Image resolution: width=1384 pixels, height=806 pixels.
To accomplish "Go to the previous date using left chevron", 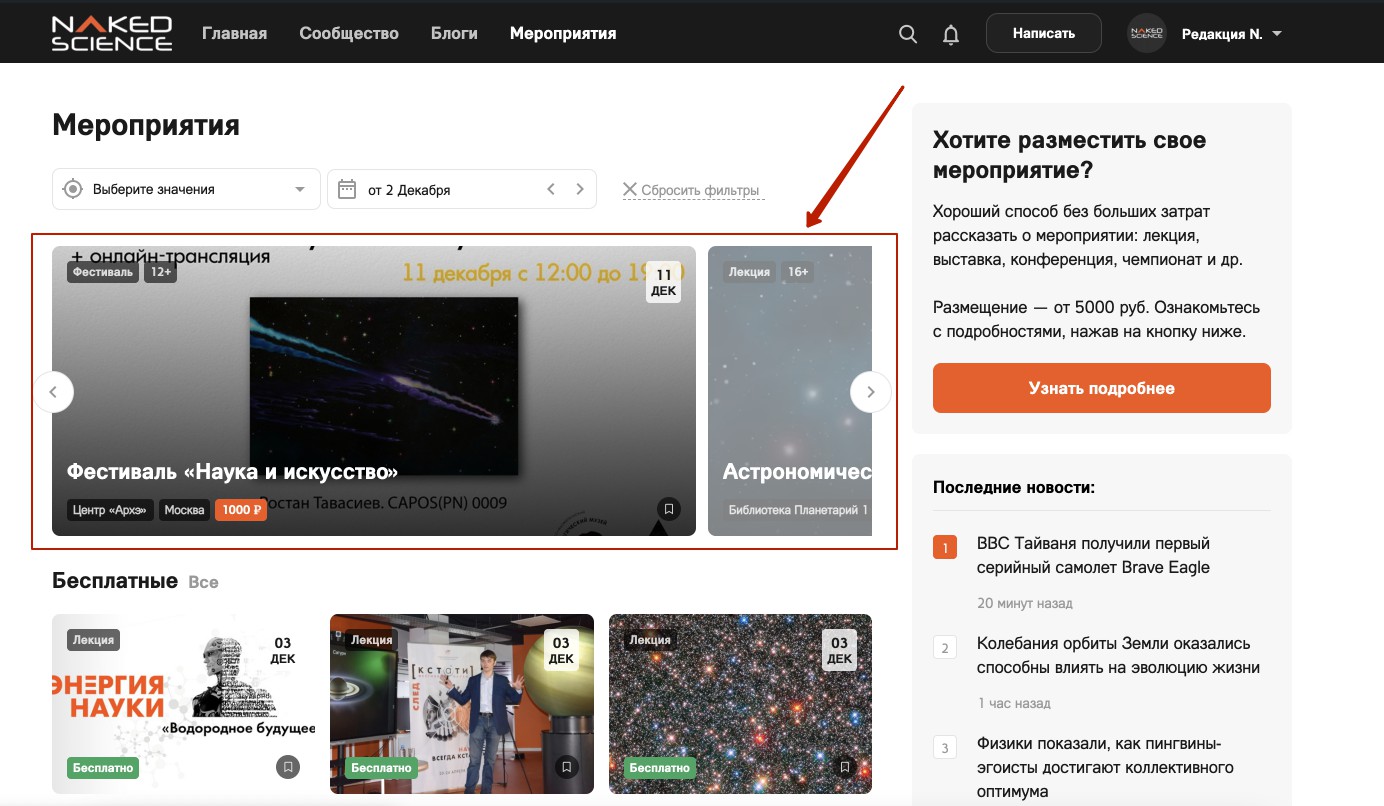I will [x=551, y=189].
